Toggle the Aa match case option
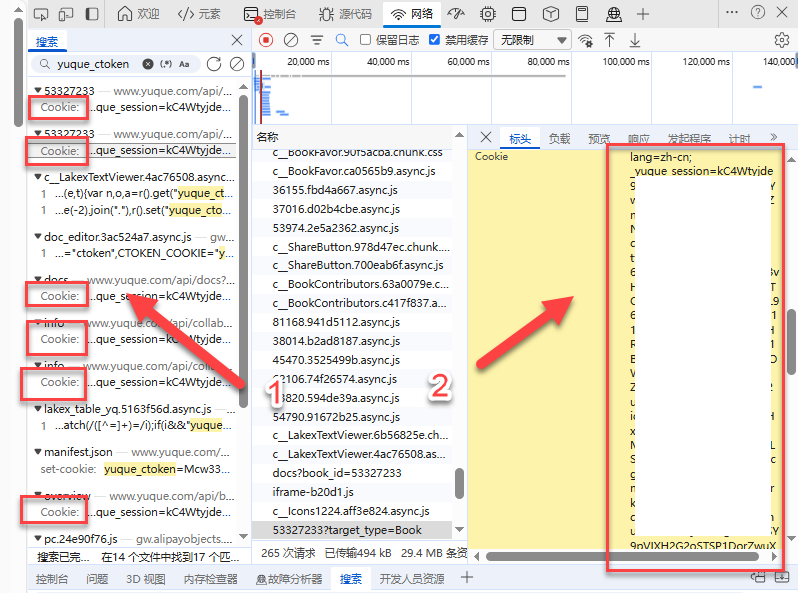The height and width of the screenshot is (593, 798). tap(184, 64)
